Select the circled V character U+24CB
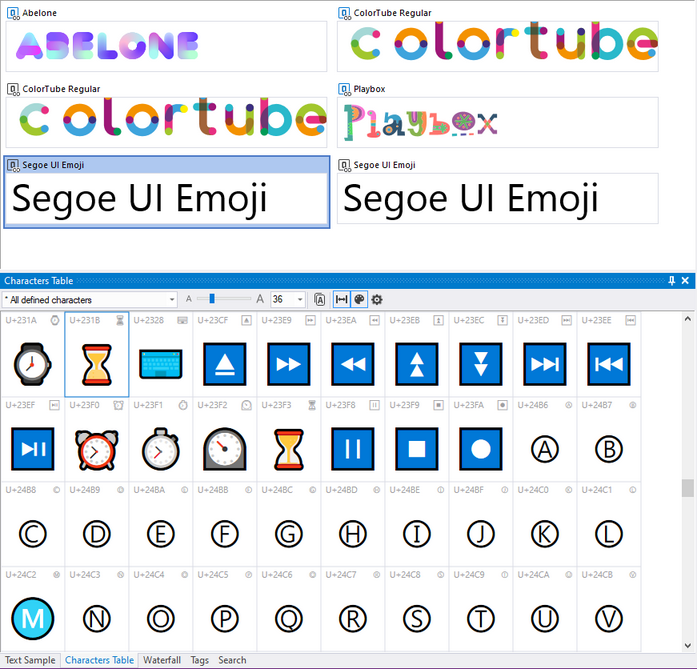The height and width of the screenshot is (669, 697). [609, 609]
